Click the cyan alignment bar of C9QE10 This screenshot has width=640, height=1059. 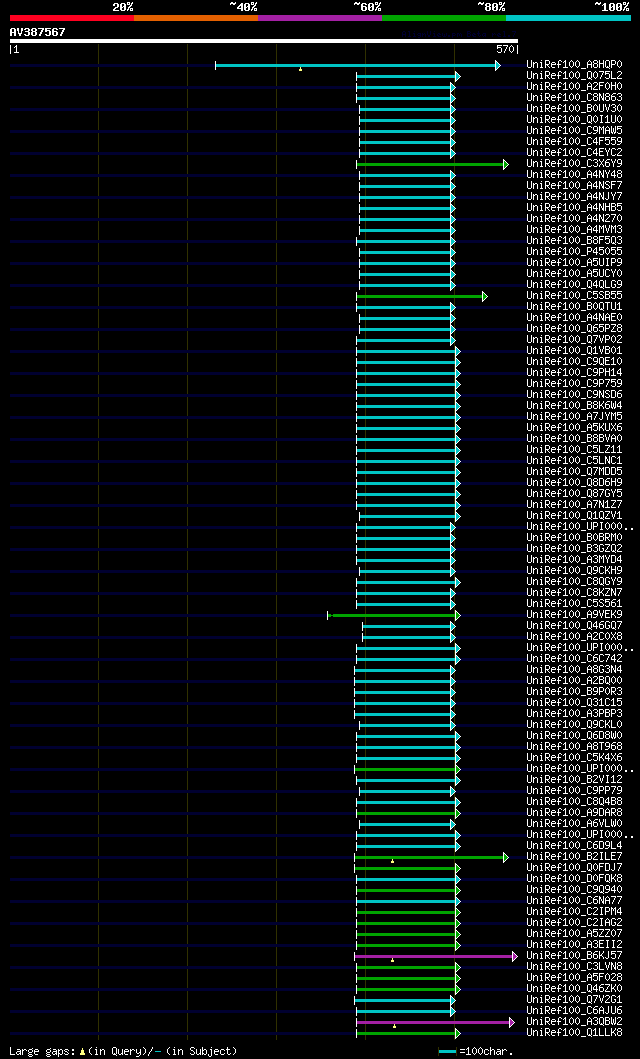(406, 362)
